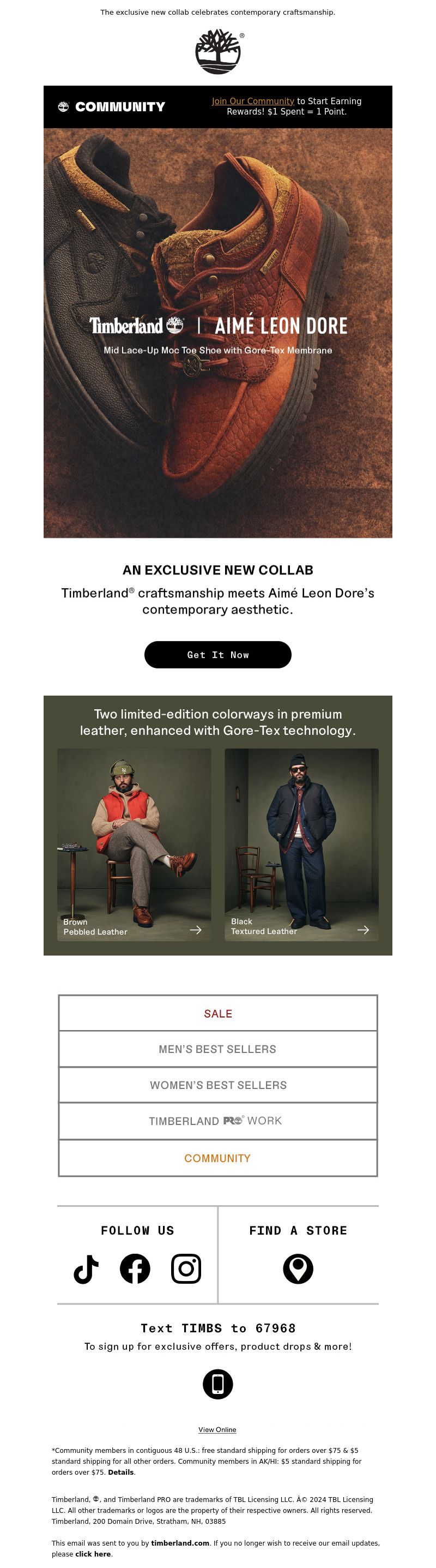
Task: Open the SALE menu item
Action: click(x=217, y=1014)
